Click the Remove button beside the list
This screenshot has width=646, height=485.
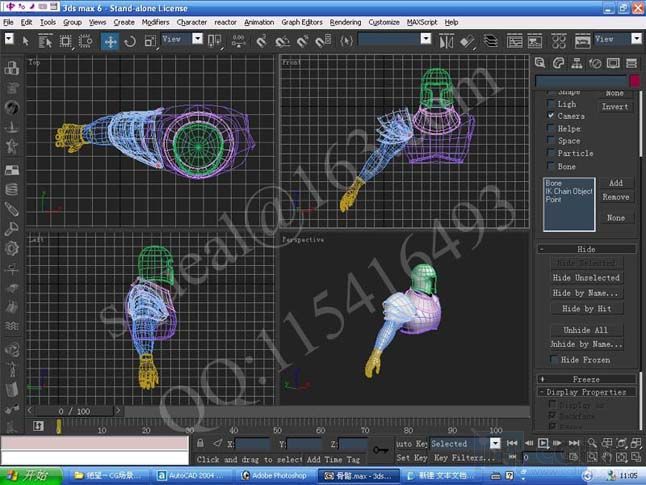[616, 197]
